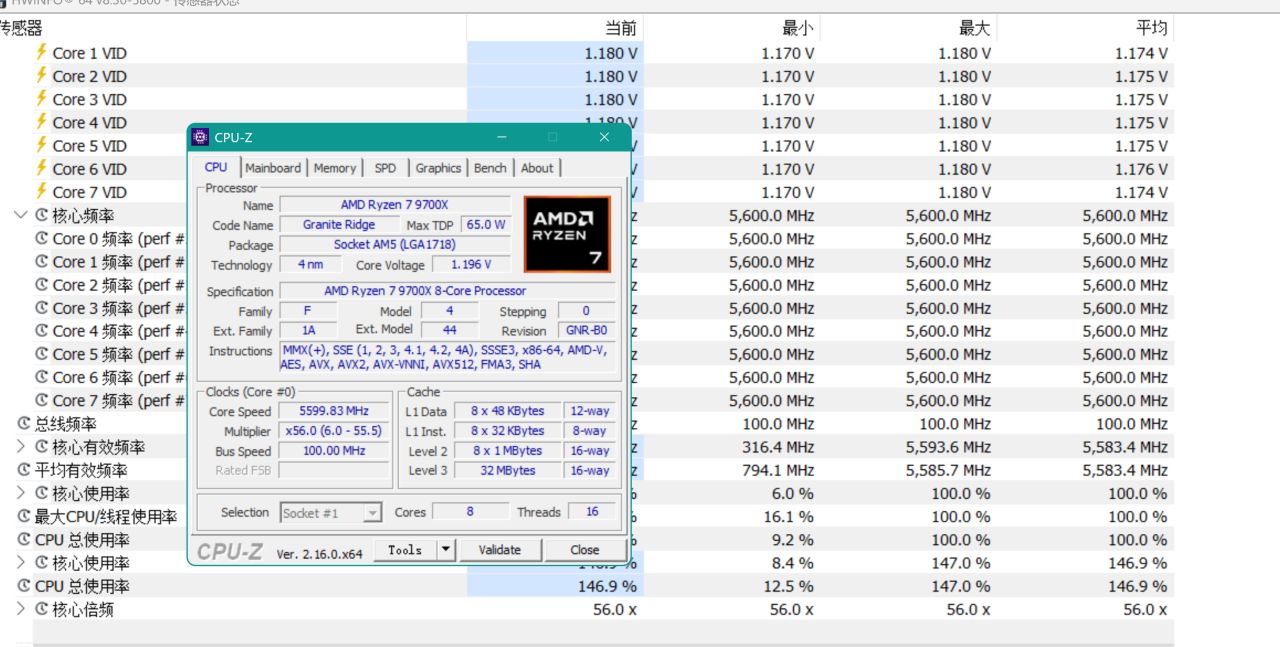Screen dimensions: 1280x647
Task: Click the Core Speed value field
Action: click(x=334, y=411)
